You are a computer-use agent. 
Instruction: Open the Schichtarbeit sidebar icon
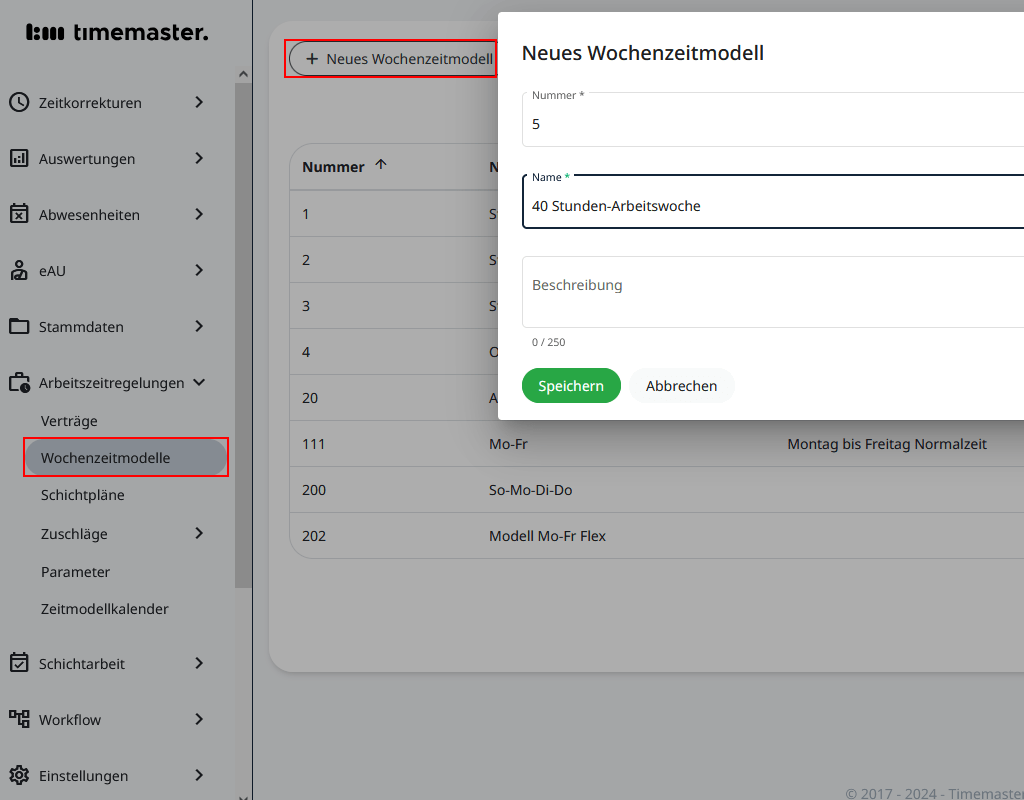(19, 663)
